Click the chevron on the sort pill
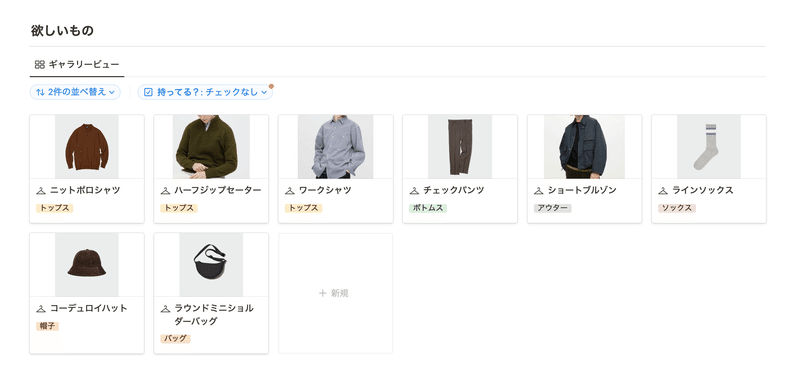 tap(112, 92)
